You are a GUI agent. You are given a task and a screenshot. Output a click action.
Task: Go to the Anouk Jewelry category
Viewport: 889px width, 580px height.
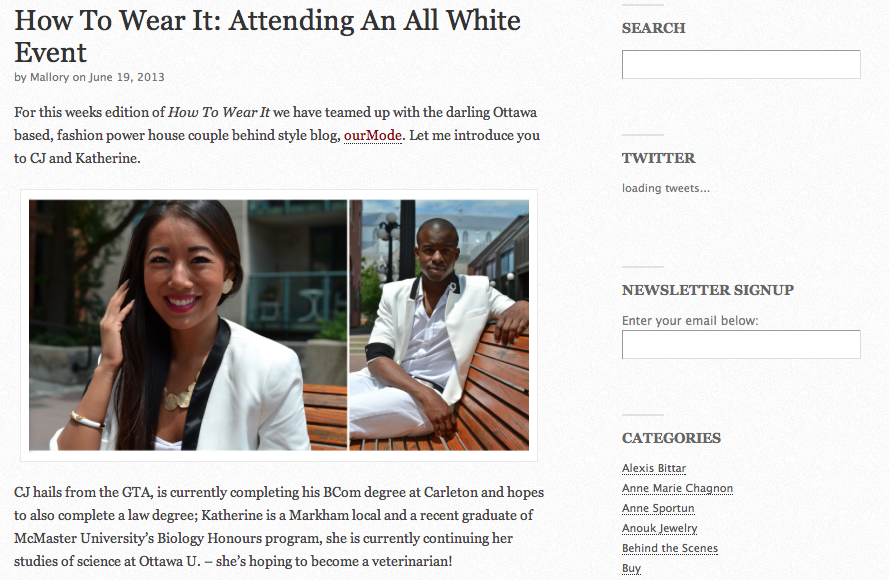(659, 528)
